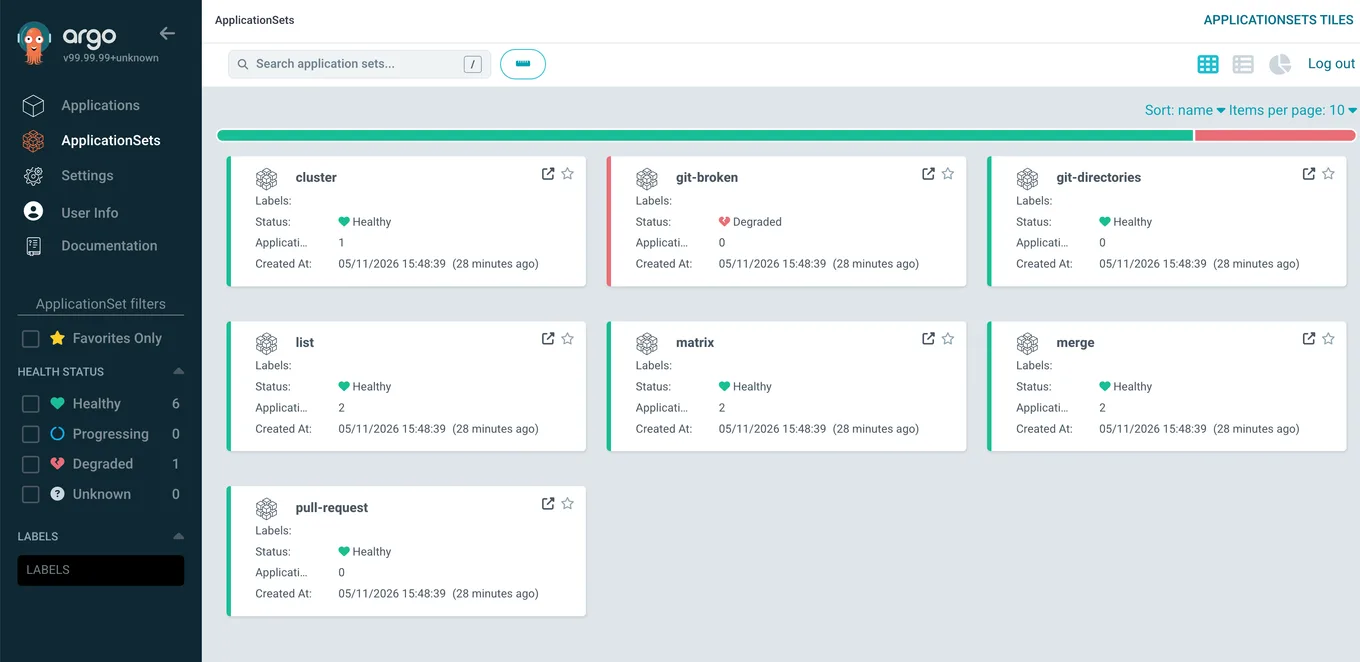Open the Items per page dropdown
The width and height of the screenshot is (1360, 662).
1293,110
